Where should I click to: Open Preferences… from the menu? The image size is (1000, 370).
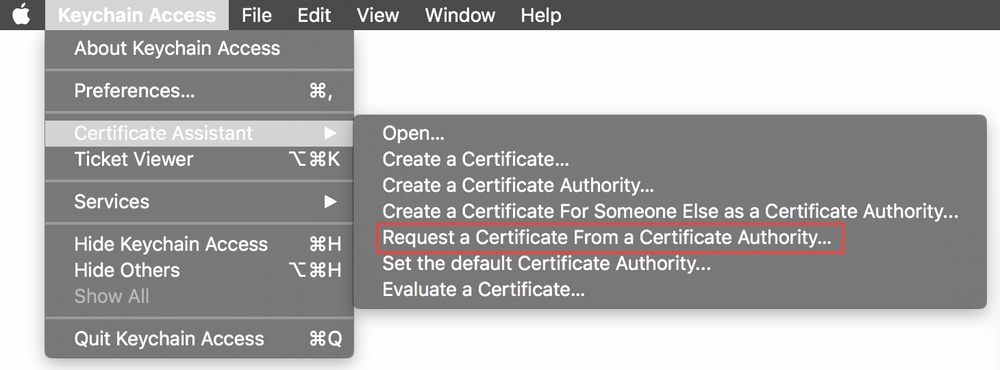[199, 91]
